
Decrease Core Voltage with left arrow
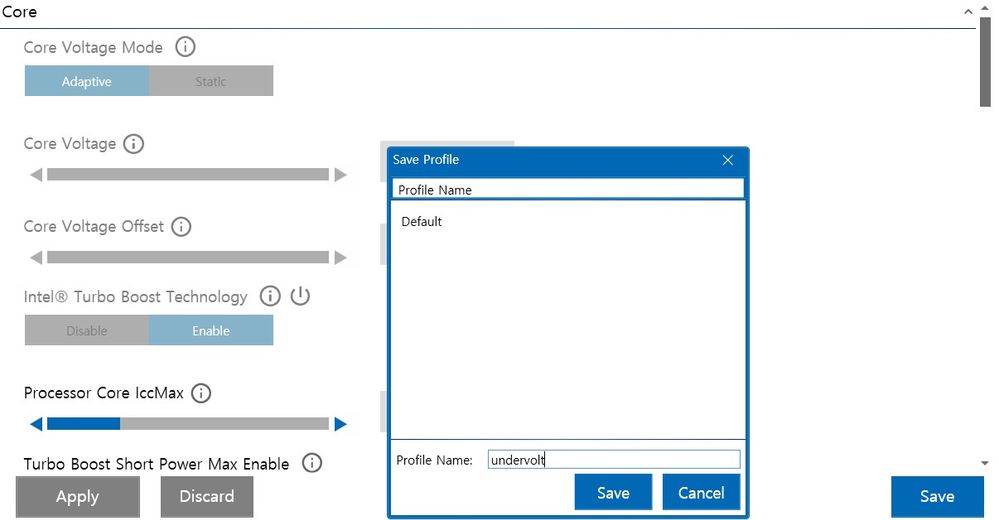(36, 175)
